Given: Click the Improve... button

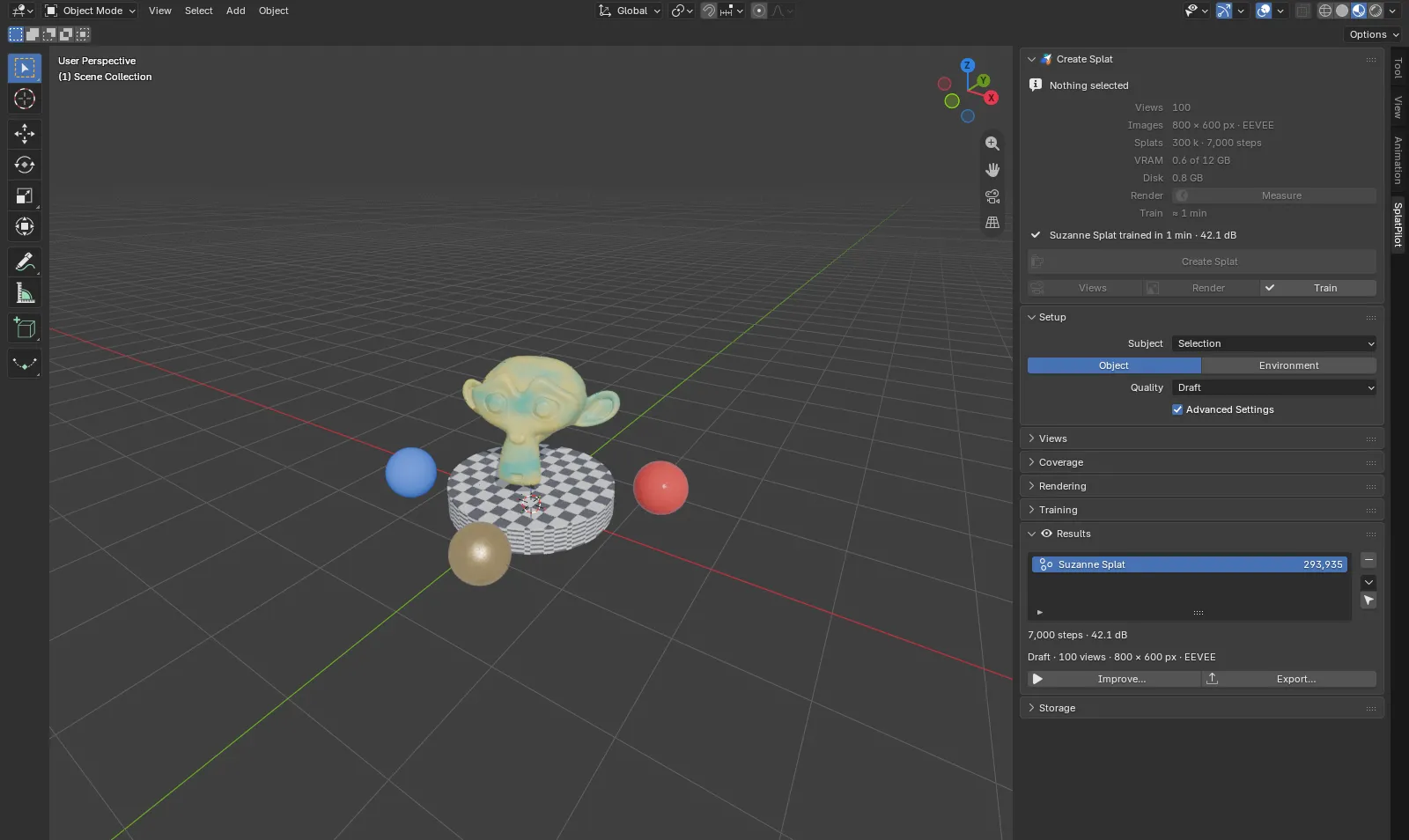Looking at the screenshot, I should [1114, 679].
